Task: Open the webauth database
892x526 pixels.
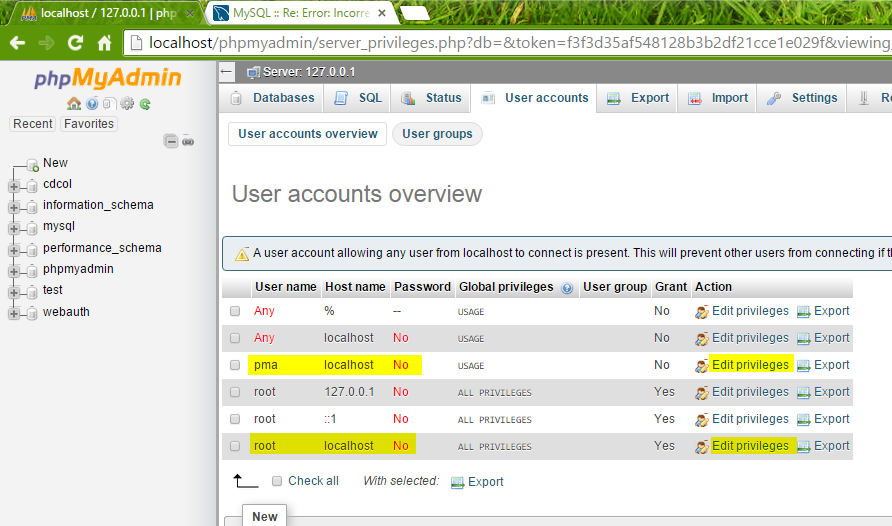Action: [66, 312]
